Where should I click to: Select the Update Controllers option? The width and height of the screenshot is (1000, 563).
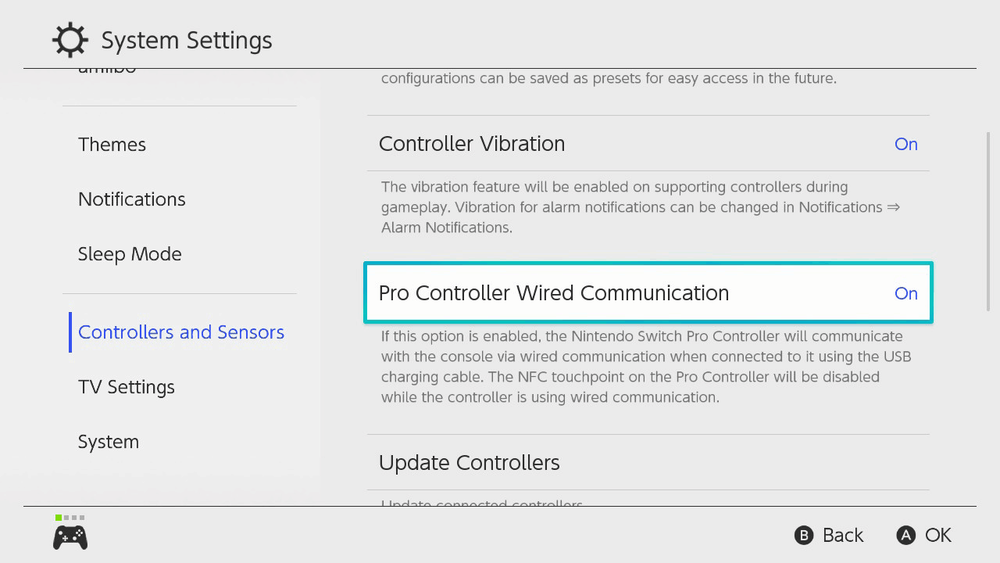[469, 463]
